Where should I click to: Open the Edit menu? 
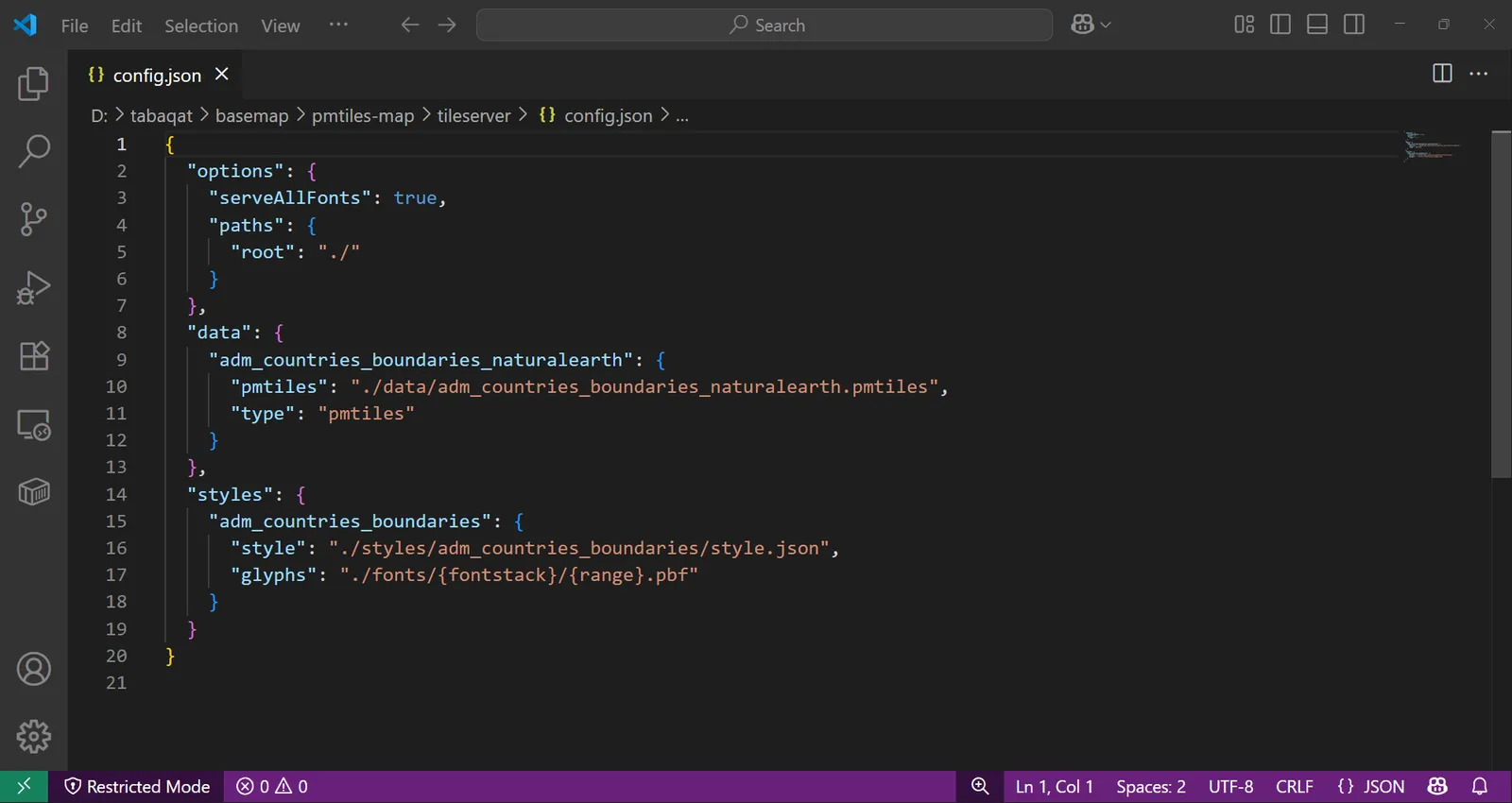click(x=127, y=26)
